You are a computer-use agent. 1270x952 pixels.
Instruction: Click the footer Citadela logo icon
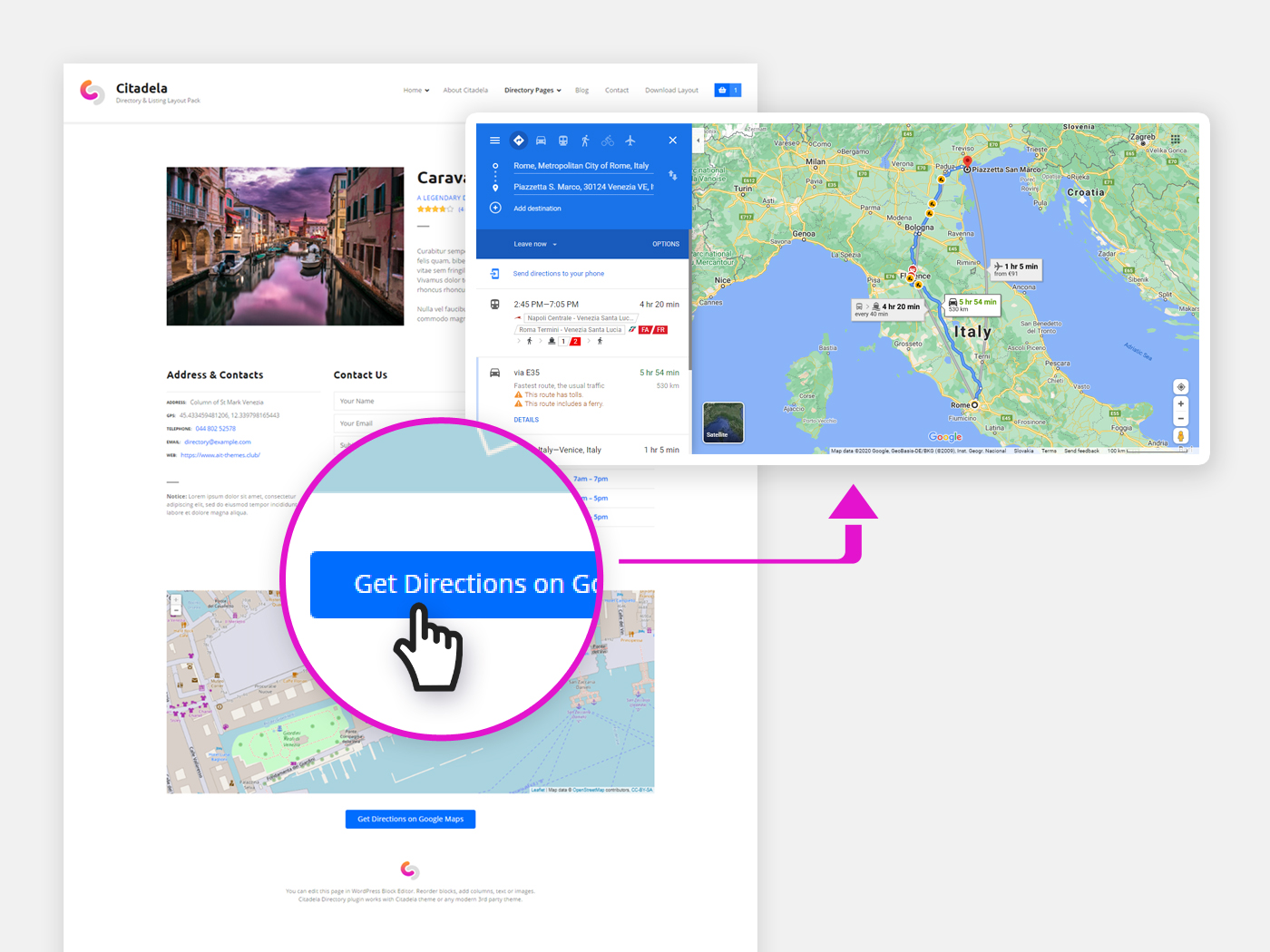click(410, 870)
